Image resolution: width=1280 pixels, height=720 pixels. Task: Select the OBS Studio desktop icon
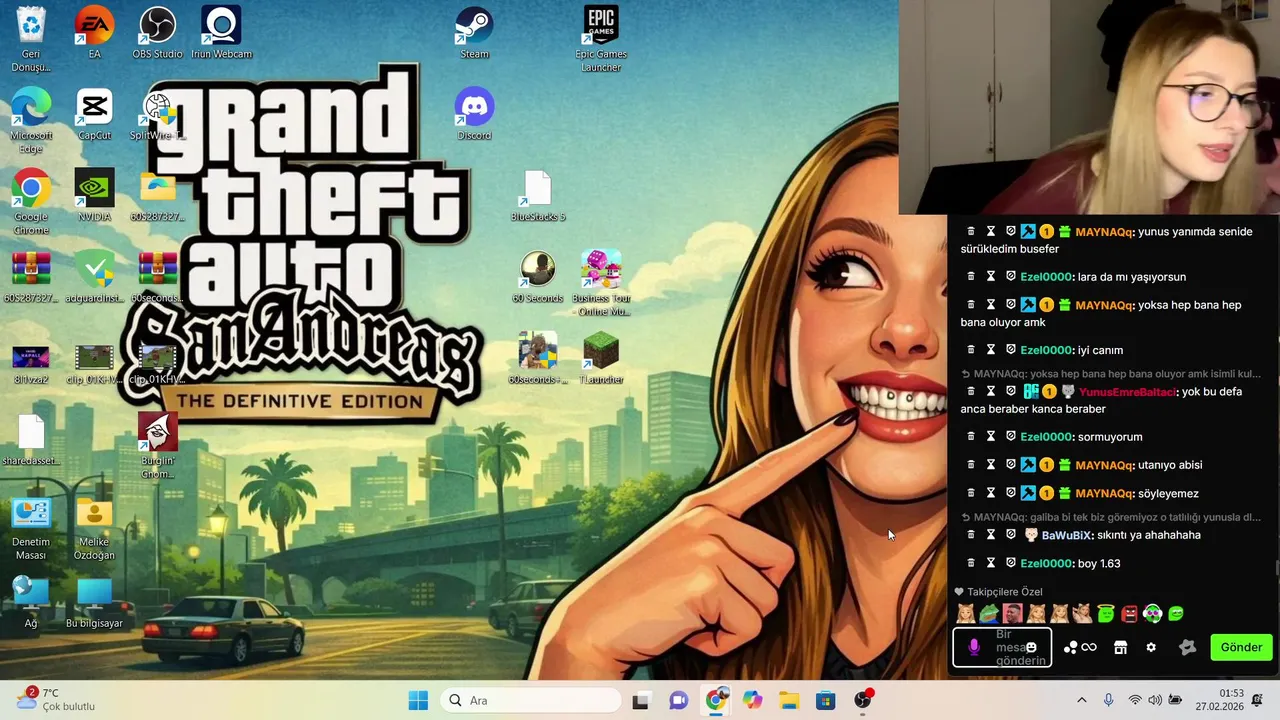coord(157,33)
